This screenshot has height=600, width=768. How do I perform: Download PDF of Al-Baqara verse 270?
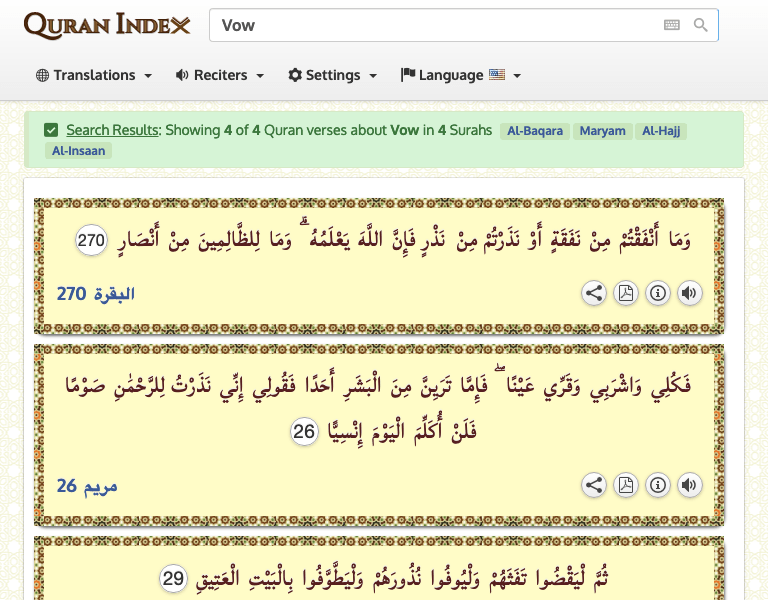point(626,293)
